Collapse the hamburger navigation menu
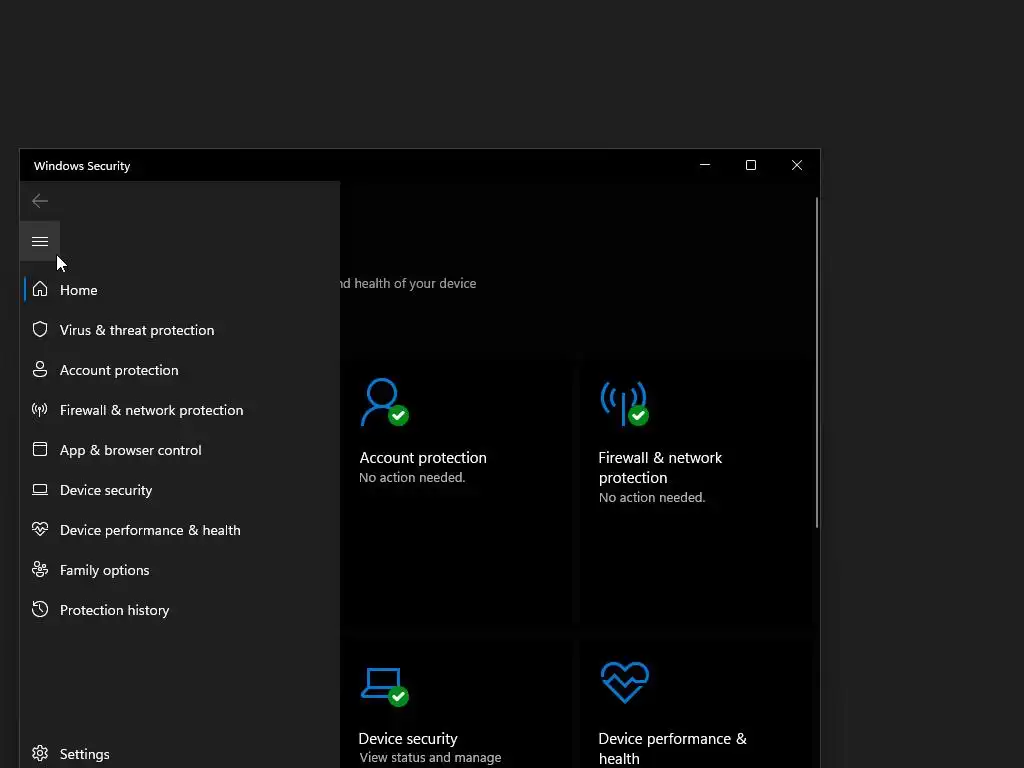This screenshot has width=1024, height=768. (40, 242)
